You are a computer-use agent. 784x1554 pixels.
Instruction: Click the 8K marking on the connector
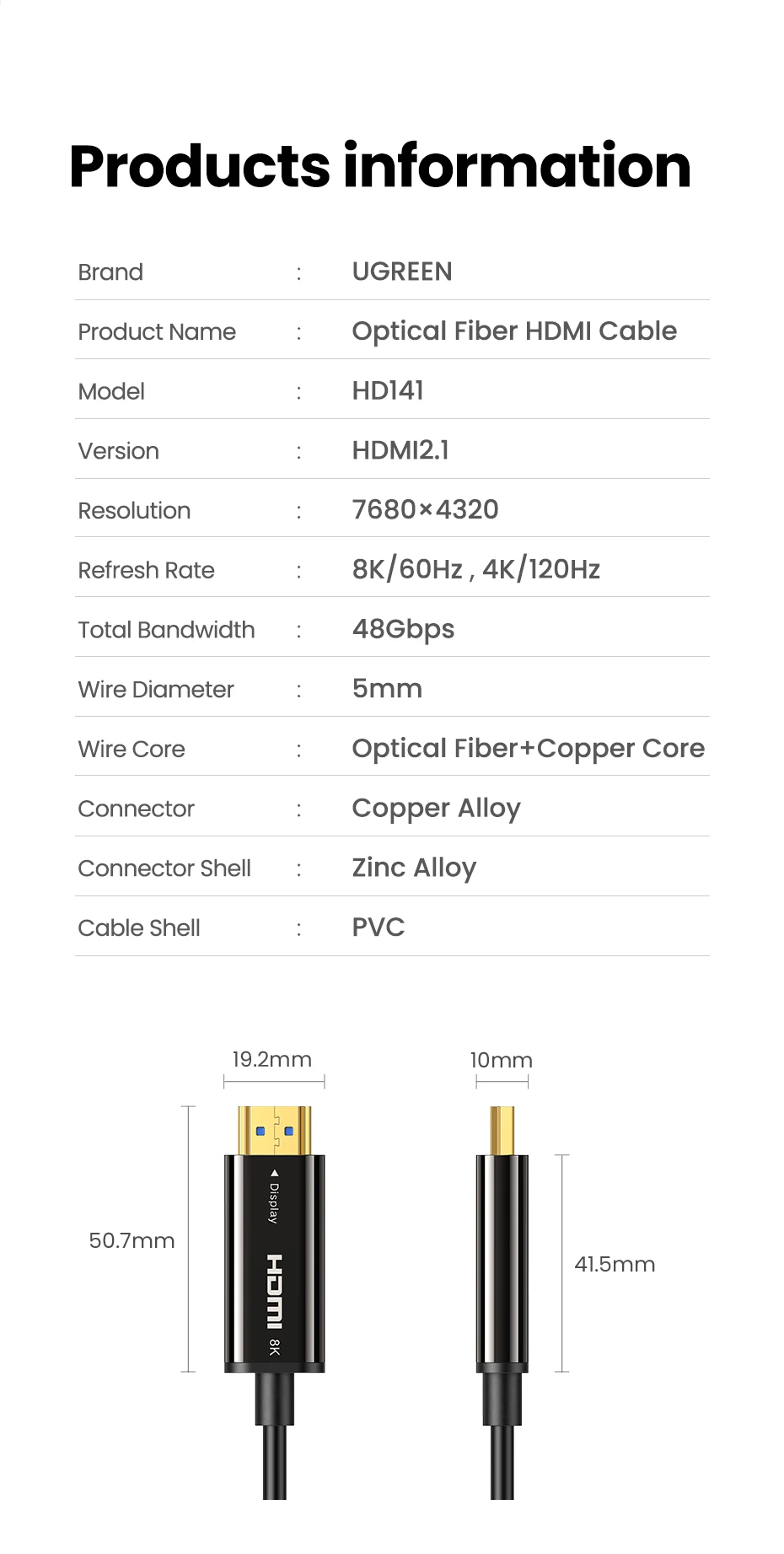(274, 1347)
